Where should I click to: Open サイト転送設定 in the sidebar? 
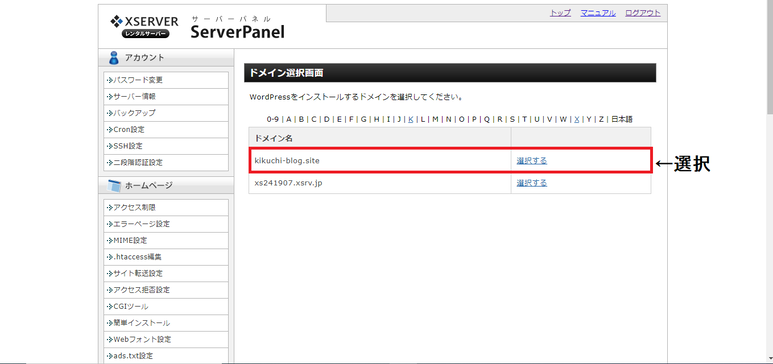coord(166,273)
